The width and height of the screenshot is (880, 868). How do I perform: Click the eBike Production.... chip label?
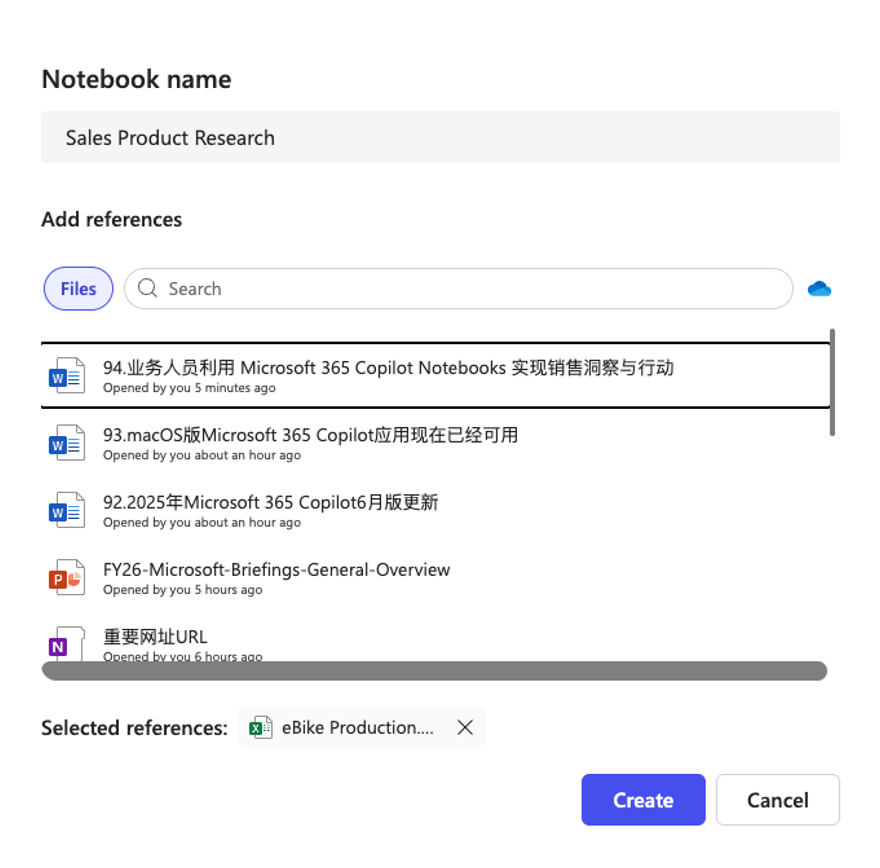[358, 728]
